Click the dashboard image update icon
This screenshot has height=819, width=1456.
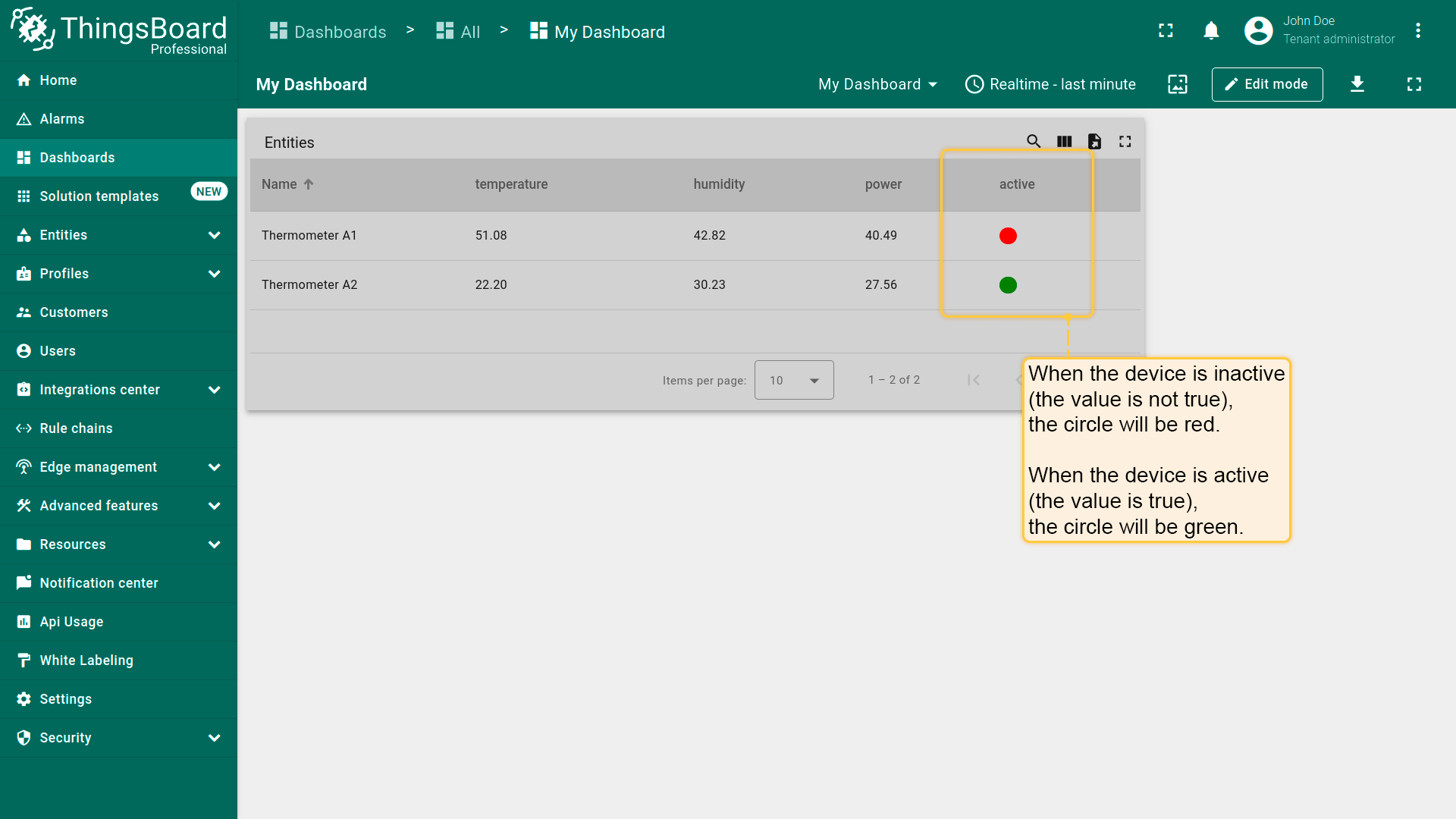click(x=1177, y=84)
